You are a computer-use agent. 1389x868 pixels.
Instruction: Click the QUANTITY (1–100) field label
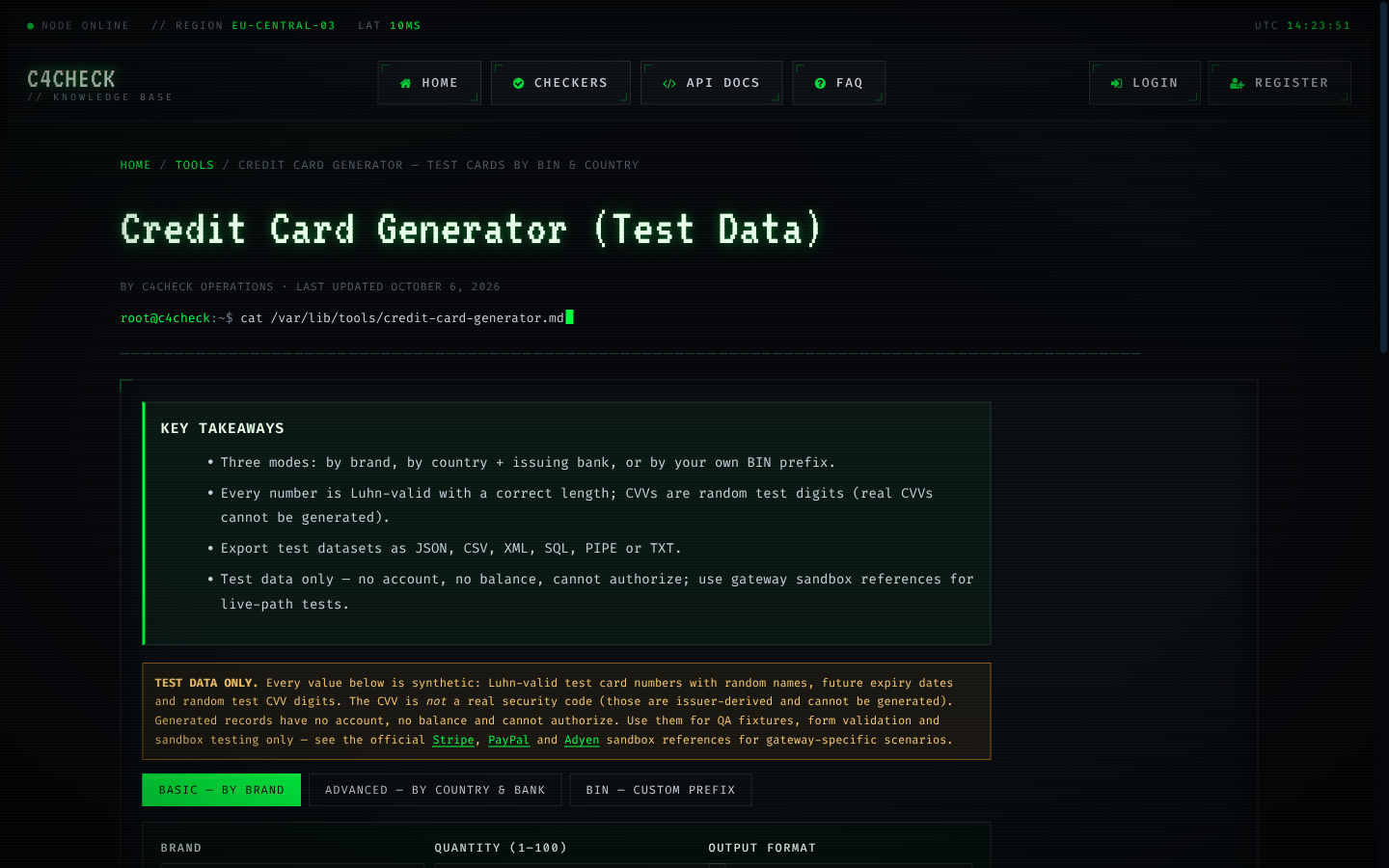(x=501, y=848)
